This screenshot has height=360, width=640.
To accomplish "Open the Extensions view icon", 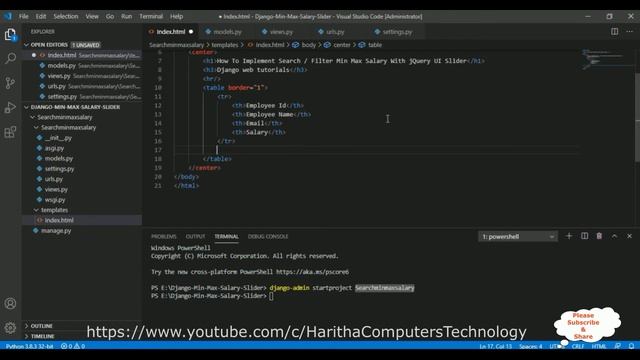I will pos(10,132).
